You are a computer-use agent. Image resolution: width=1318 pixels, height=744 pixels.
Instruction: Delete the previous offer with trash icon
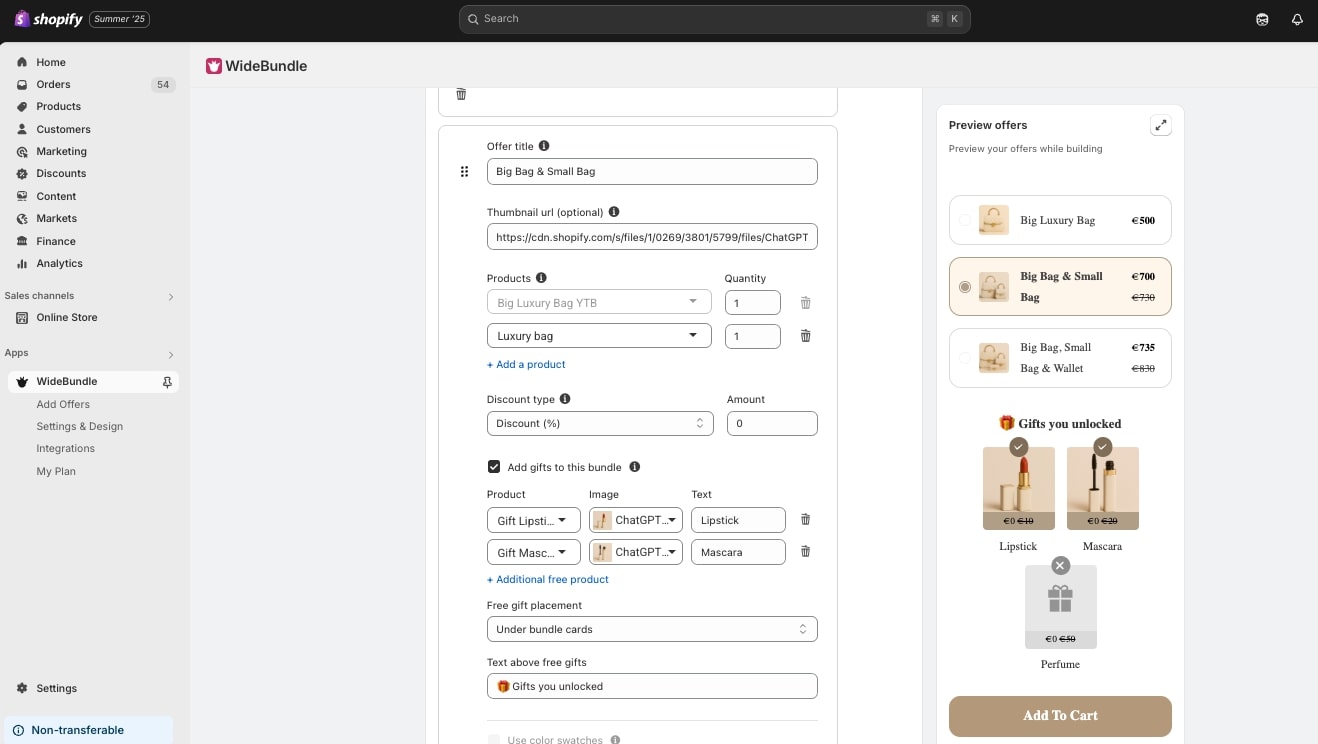(x=461, y=94)
